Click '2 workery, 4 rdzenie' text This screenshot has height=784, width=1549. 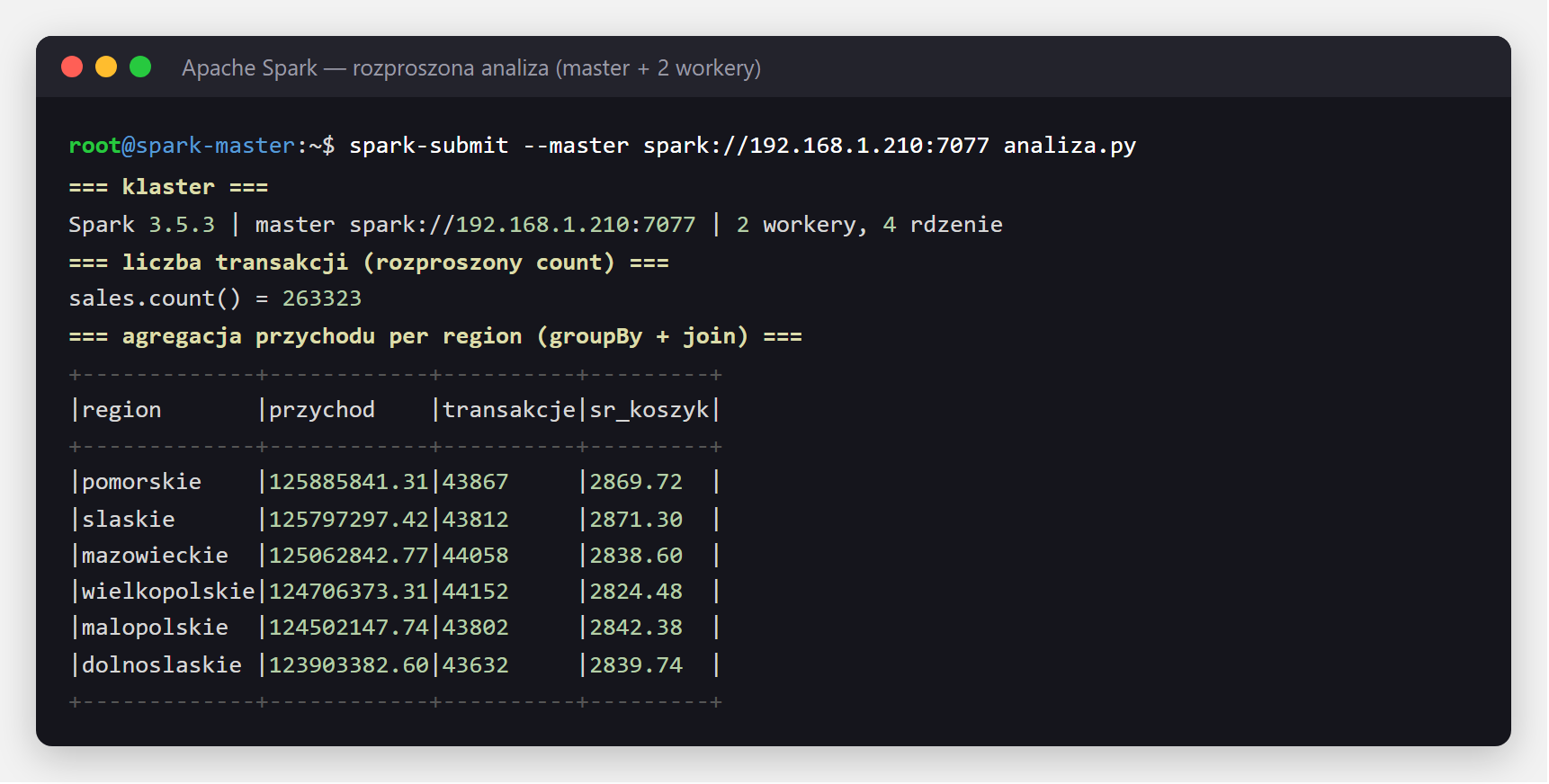click(869, 225)
